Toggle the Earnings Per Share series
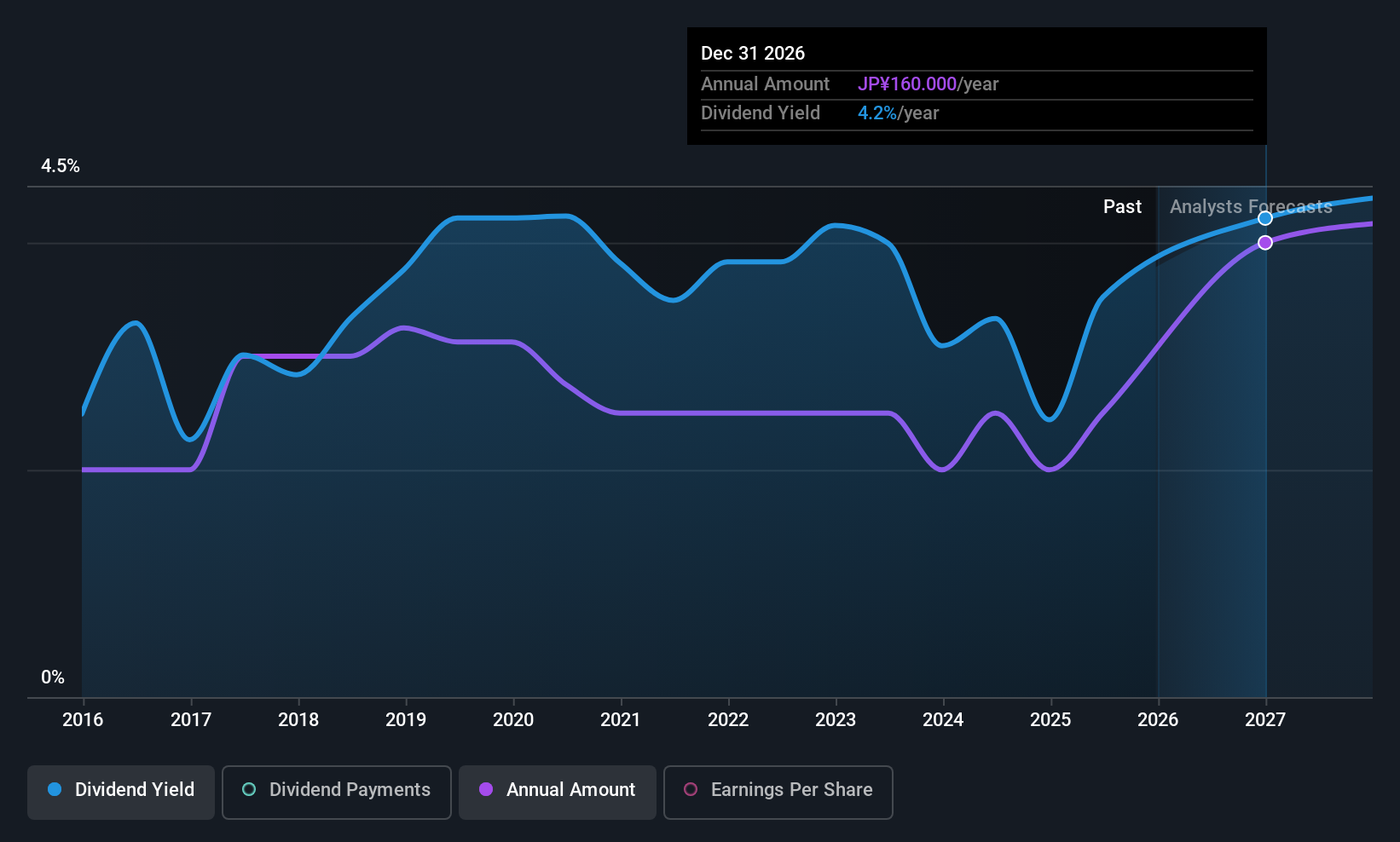The width and height of the screenshot is (1400, 842). coord(778,792)
